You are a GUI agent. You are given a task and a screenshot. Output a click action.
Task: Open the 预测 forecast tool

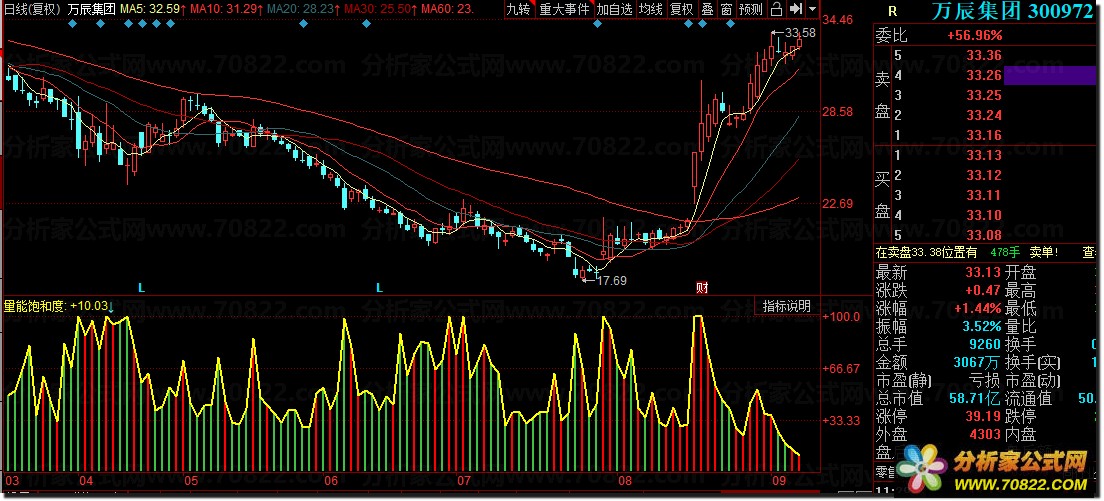pyautogui.click(x=751, y=9)
